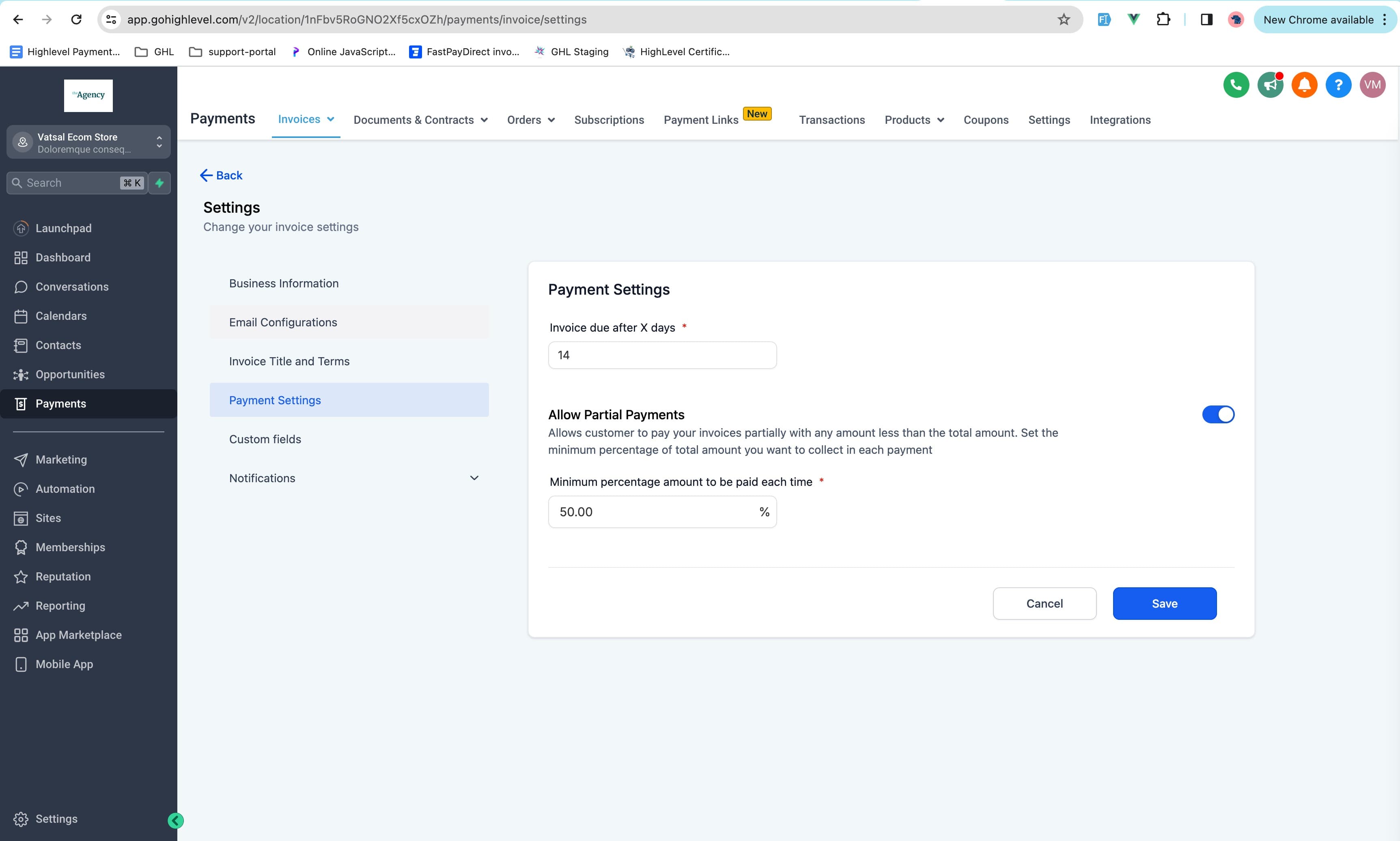Open the top Settings tab

1049,120
